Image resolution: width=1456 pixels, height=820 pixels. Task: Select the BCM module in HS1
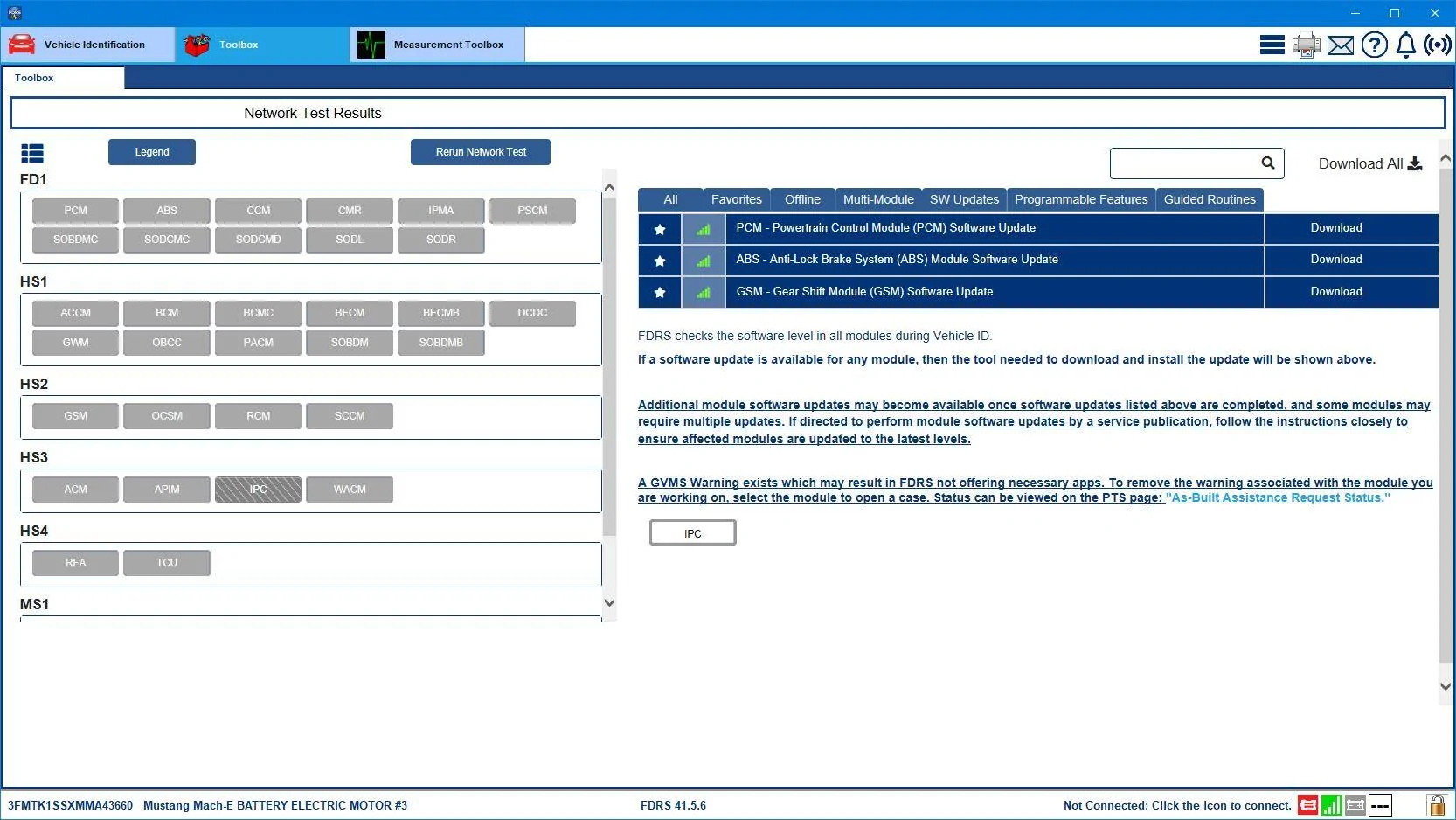pyautogui.click(x=167, y=313)
